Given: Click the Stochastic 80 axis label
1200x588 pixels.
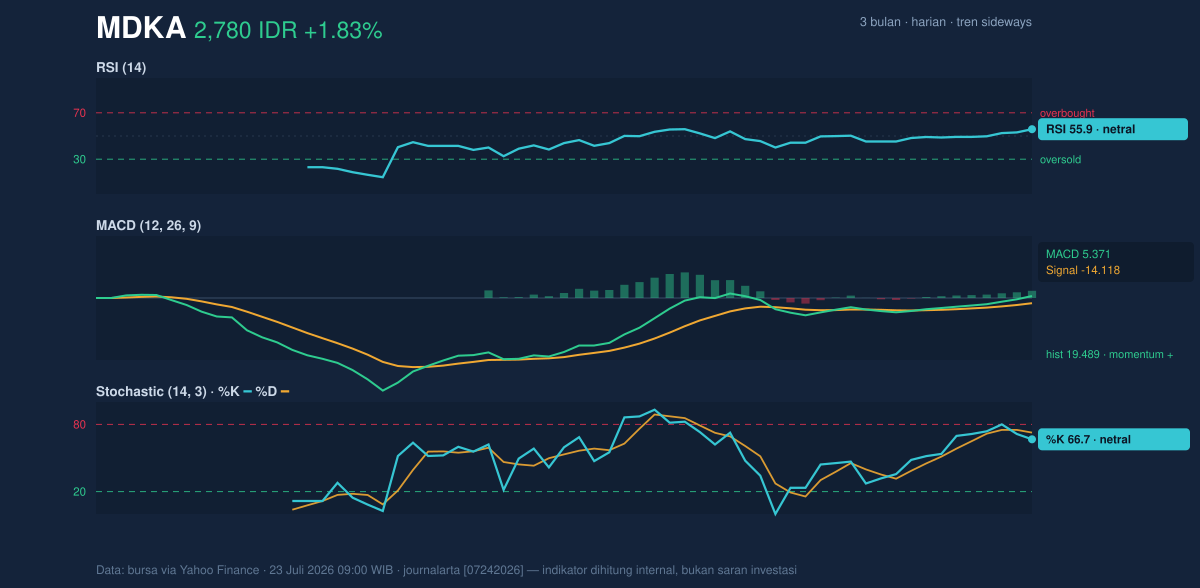Looking at the screenshot, I should (79, 425).
